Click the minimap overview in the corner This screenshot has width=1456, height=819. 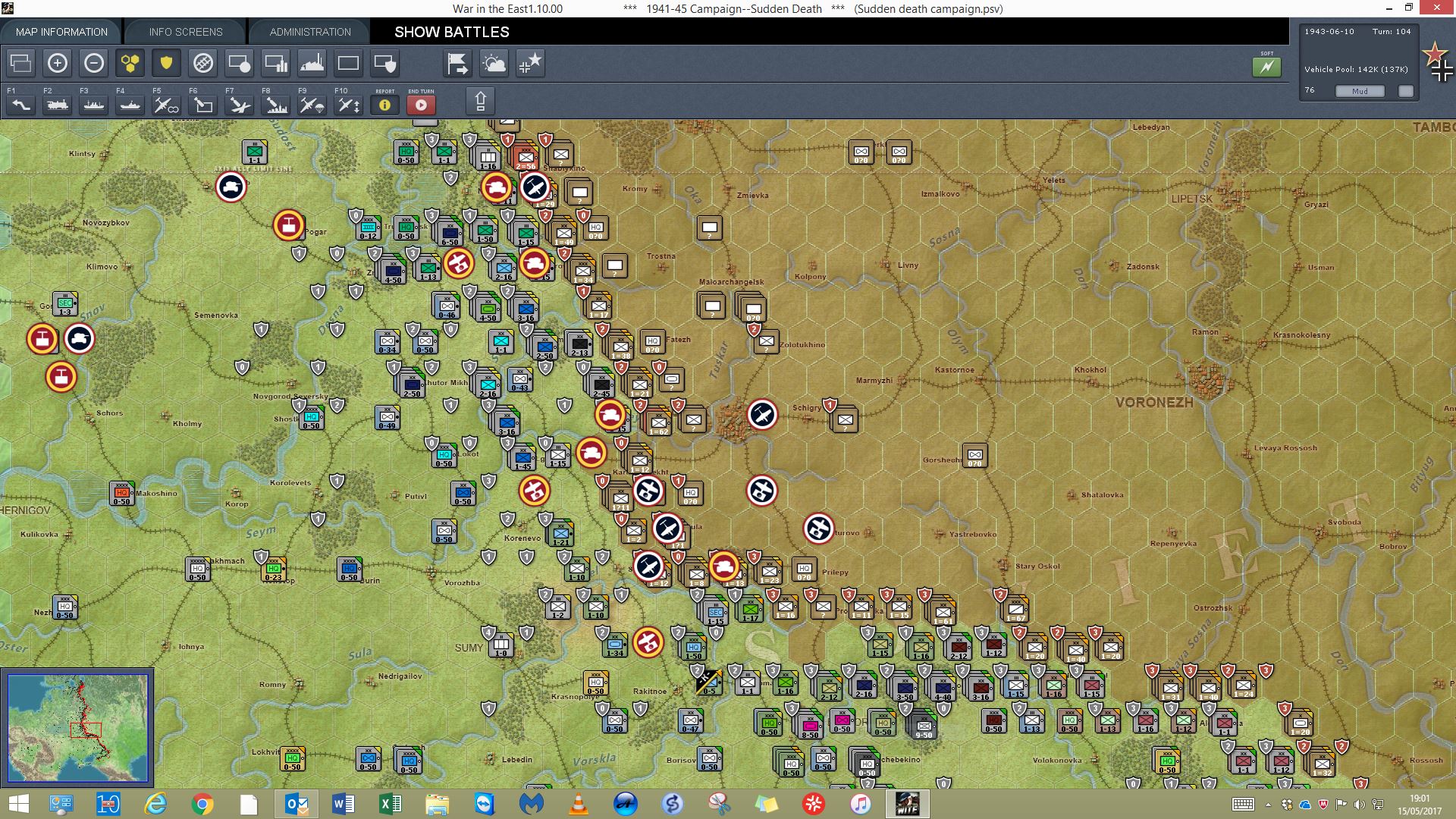click(77, 727)
